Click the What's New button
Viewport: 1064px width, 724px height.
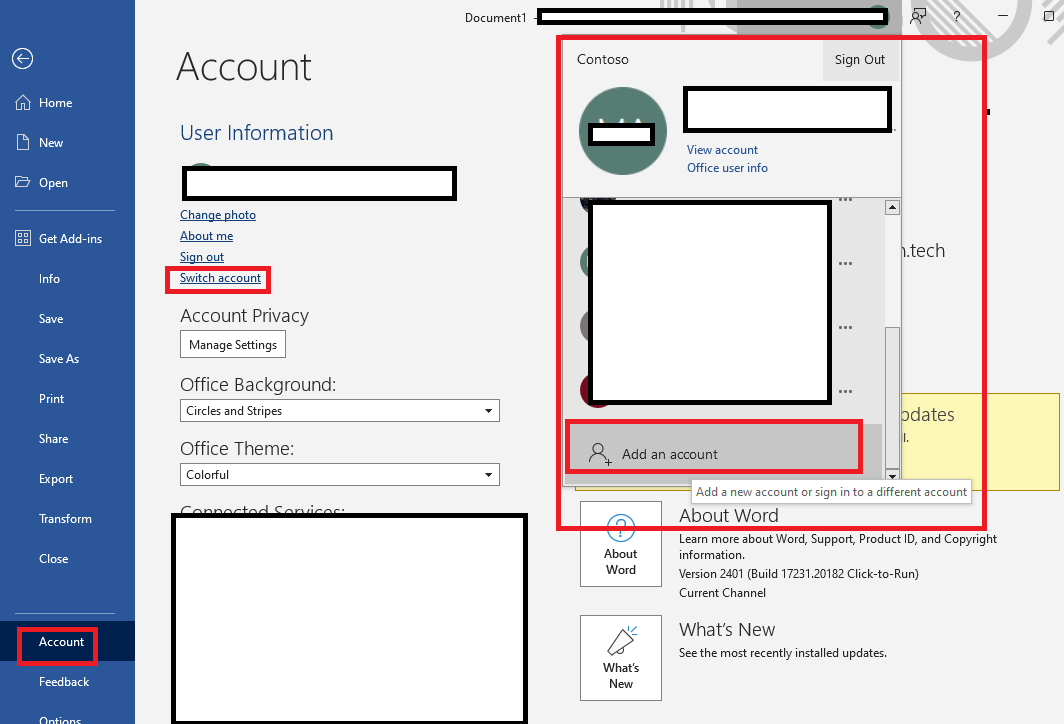620,658
